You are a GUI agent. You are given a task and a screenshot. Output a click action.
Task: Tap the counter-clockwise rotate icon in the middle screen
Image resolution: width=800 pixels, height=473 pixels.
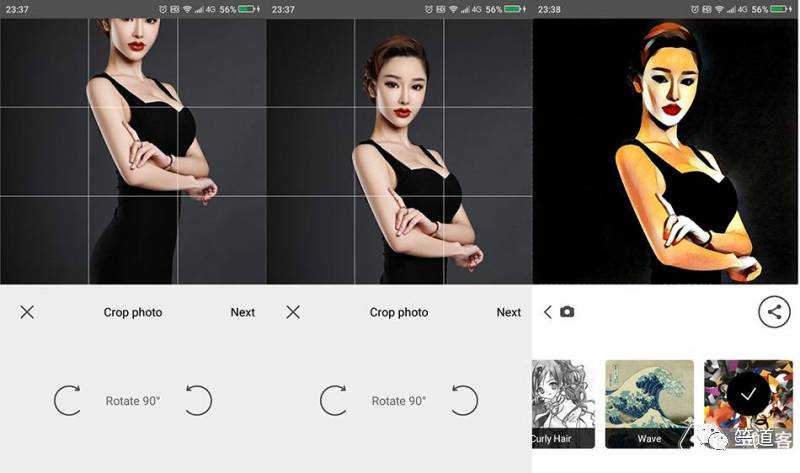coord(464,400)
